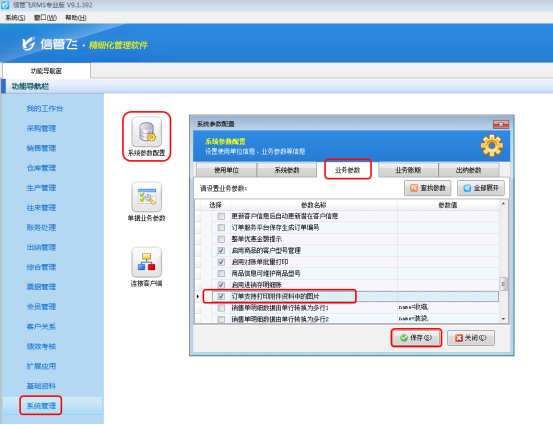Open 仓库管理 in the navigation sidebar

click(41, 168)
